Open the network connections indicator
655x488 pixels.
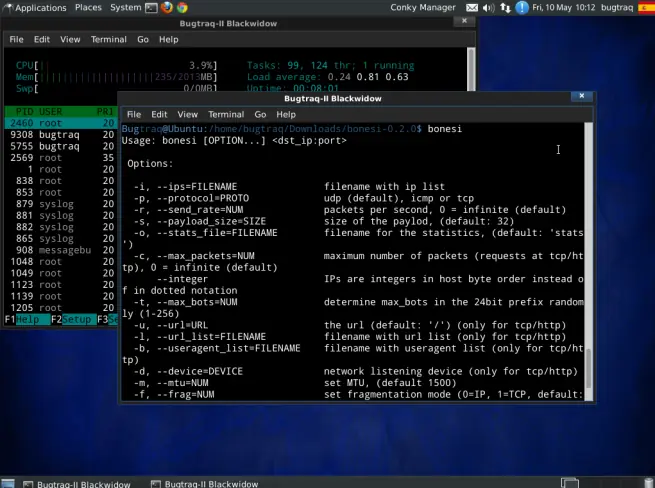(x=505, y=8)
